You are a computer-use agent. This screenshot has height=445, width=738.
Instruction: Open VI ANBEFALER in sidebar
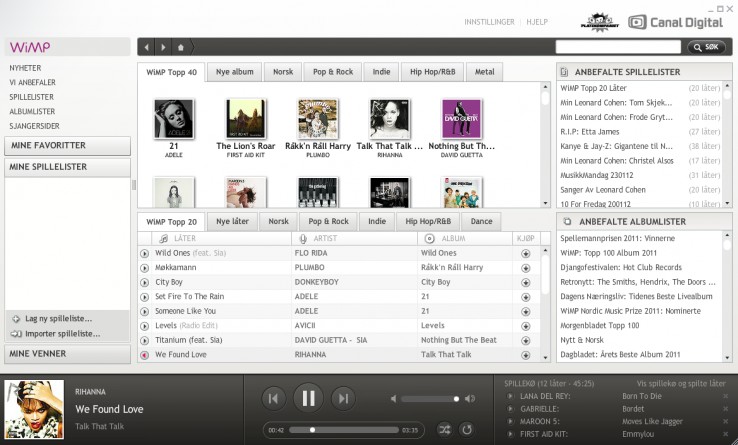(x=32, y=82)
